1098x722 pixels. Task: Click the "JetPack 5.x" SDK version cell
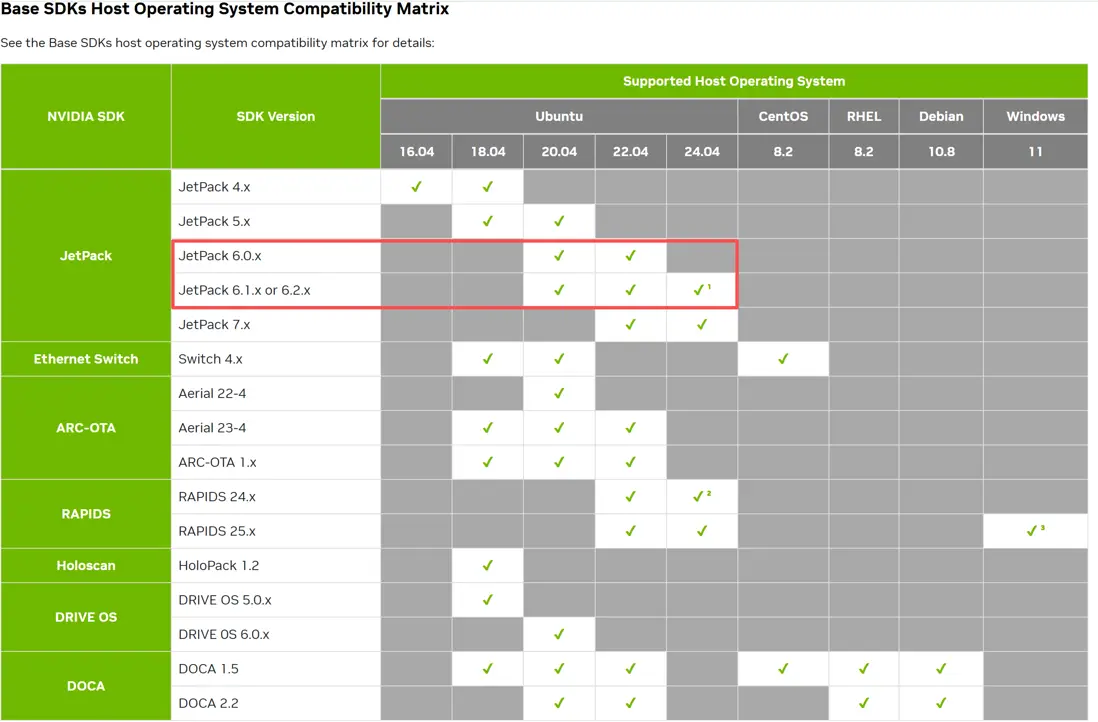pyautogui.click(x=276, y=221)
